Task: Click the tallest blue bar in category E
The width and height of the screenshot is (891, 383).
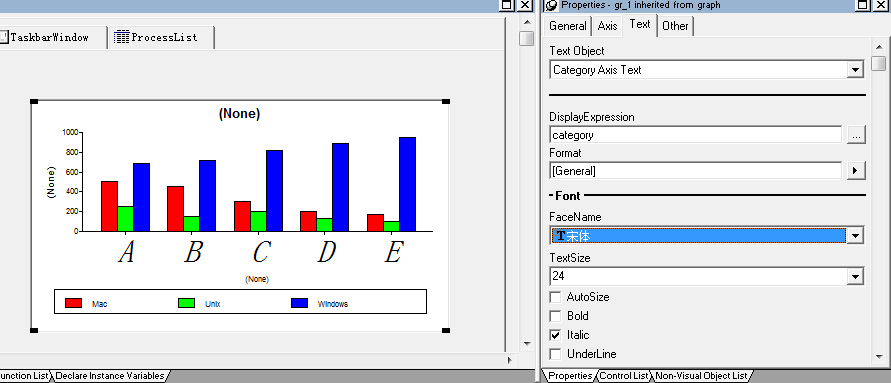Action: (407, 184)
